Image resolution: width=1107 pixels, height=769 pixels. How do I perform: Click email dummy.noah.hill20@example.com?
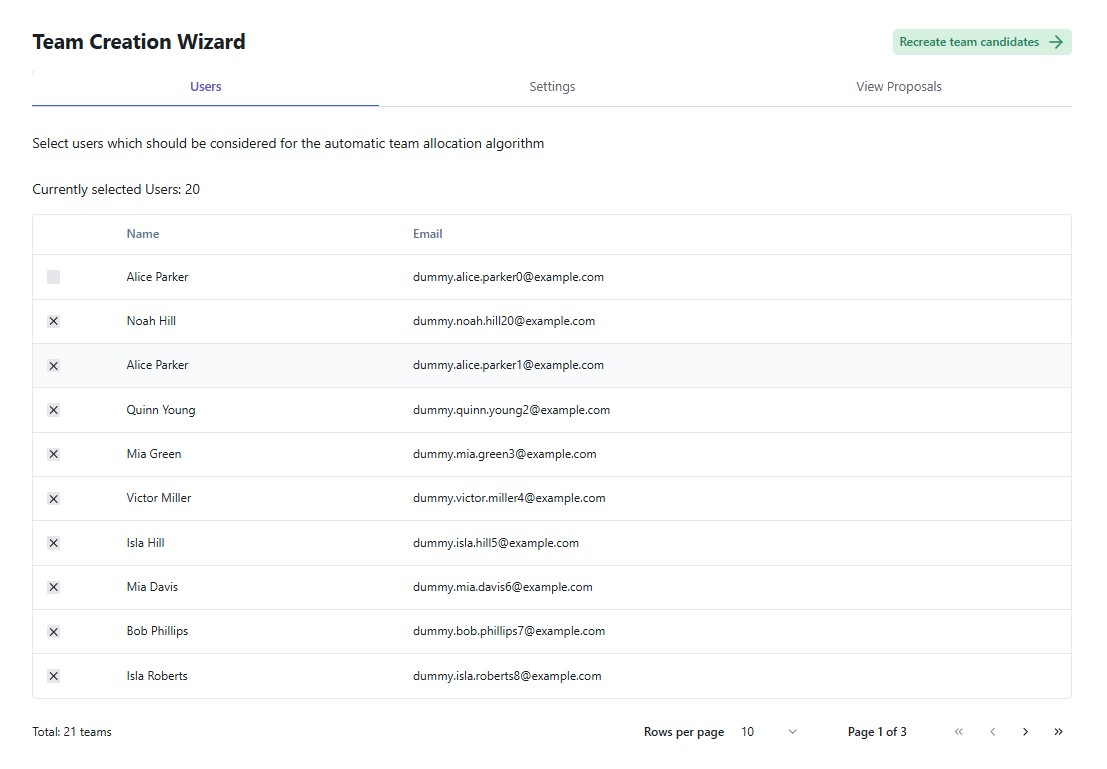coord(504,321)
